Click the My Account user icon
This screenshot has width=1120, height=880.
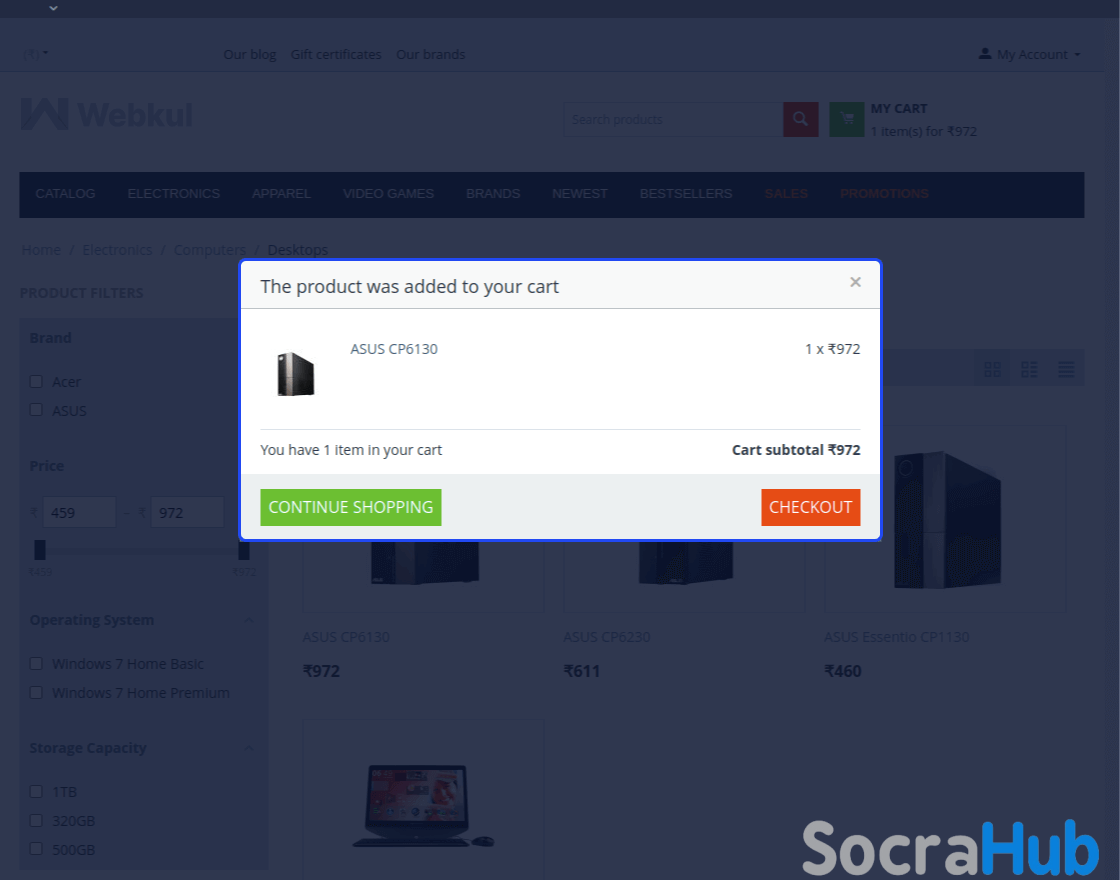pyautogui.click(x=985, y=54)
